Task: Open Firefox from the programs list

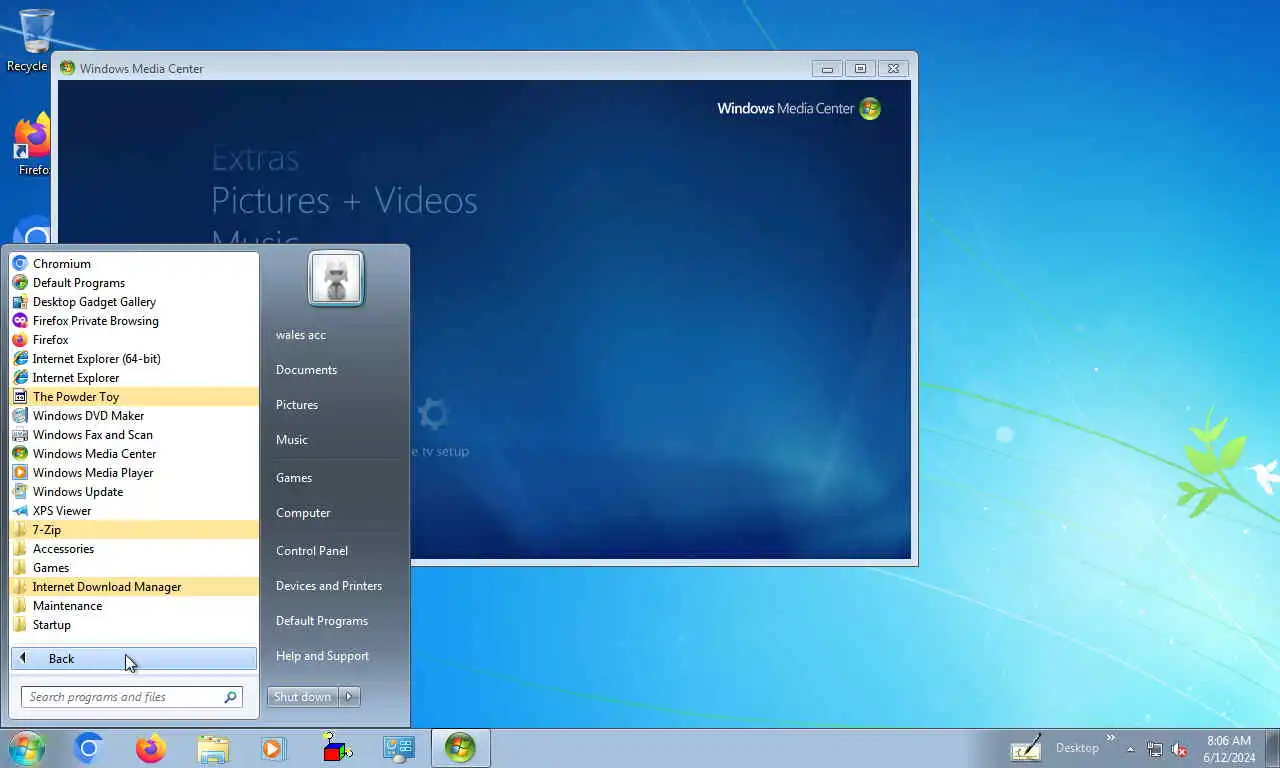Action: pyautogui.click(x=134, y=340)
